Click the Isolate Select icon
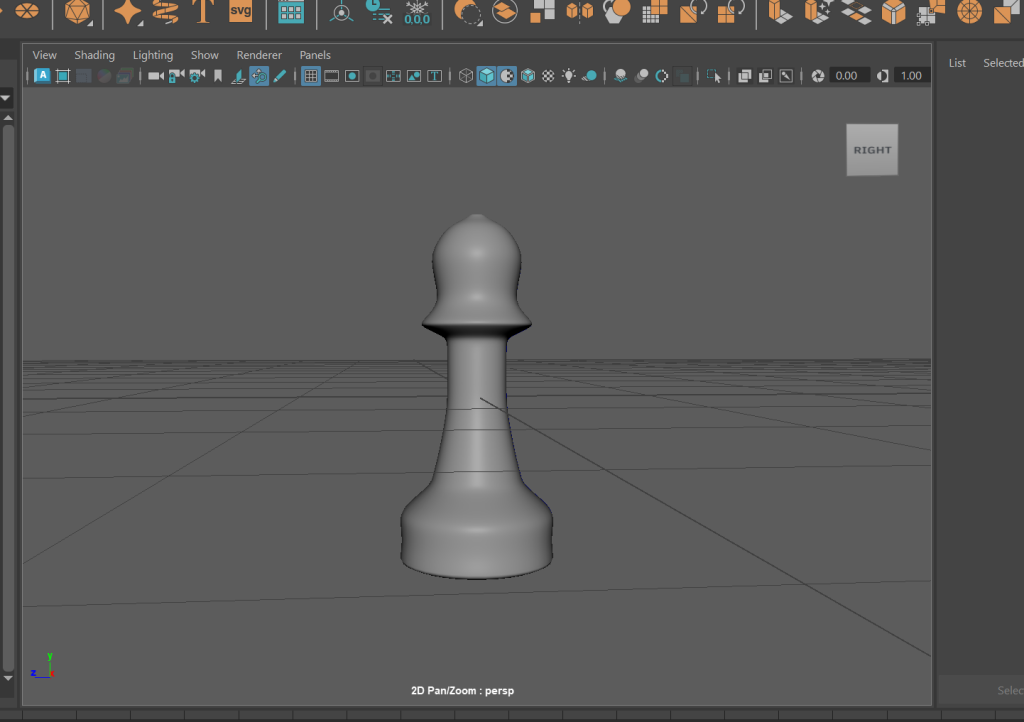Image resolution: width=1024 pixels, height=722 pixels. tap(712, 76)
